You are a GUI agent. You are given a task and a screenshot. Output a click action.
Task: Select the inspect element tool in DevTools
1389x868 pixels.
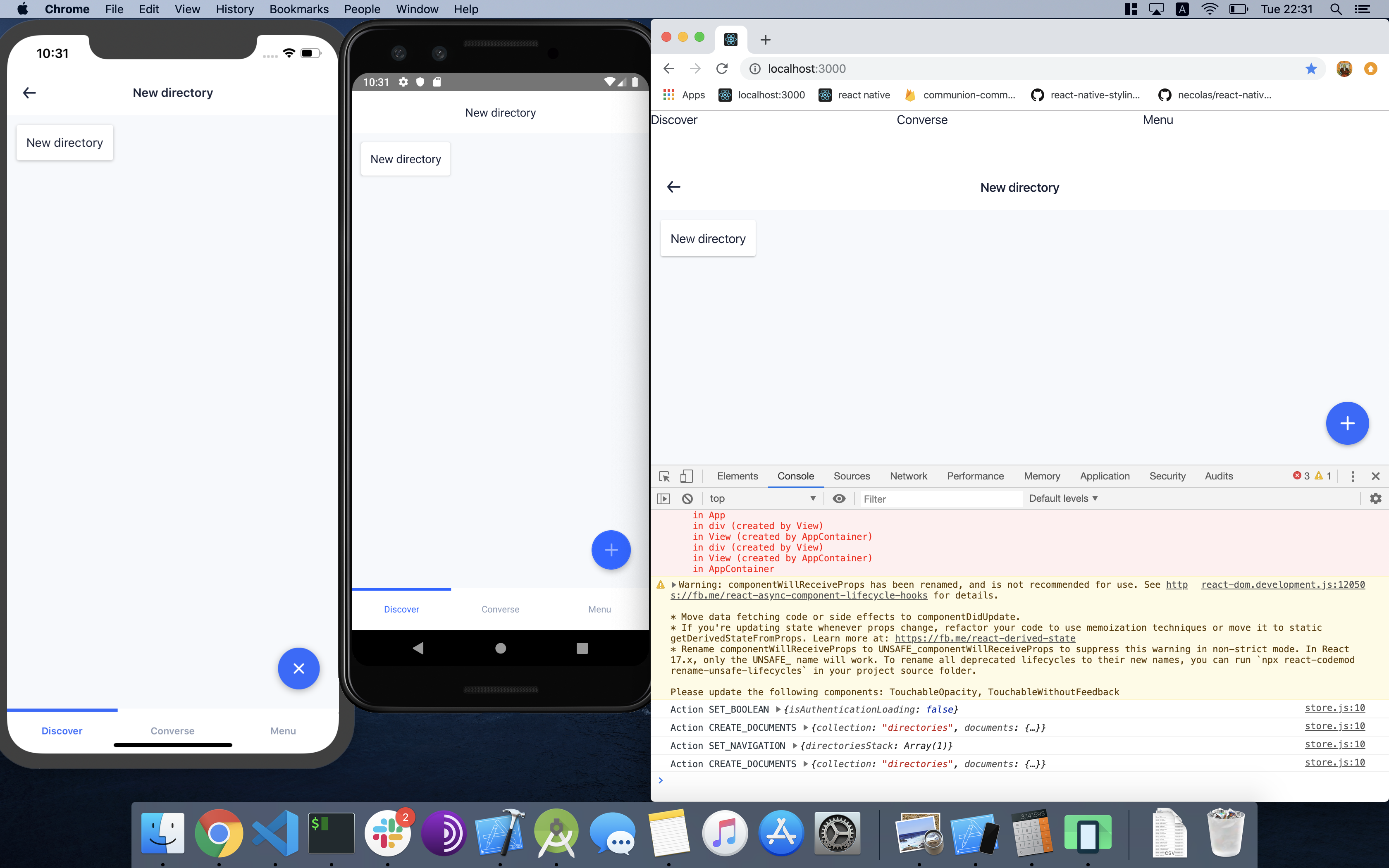663,476
